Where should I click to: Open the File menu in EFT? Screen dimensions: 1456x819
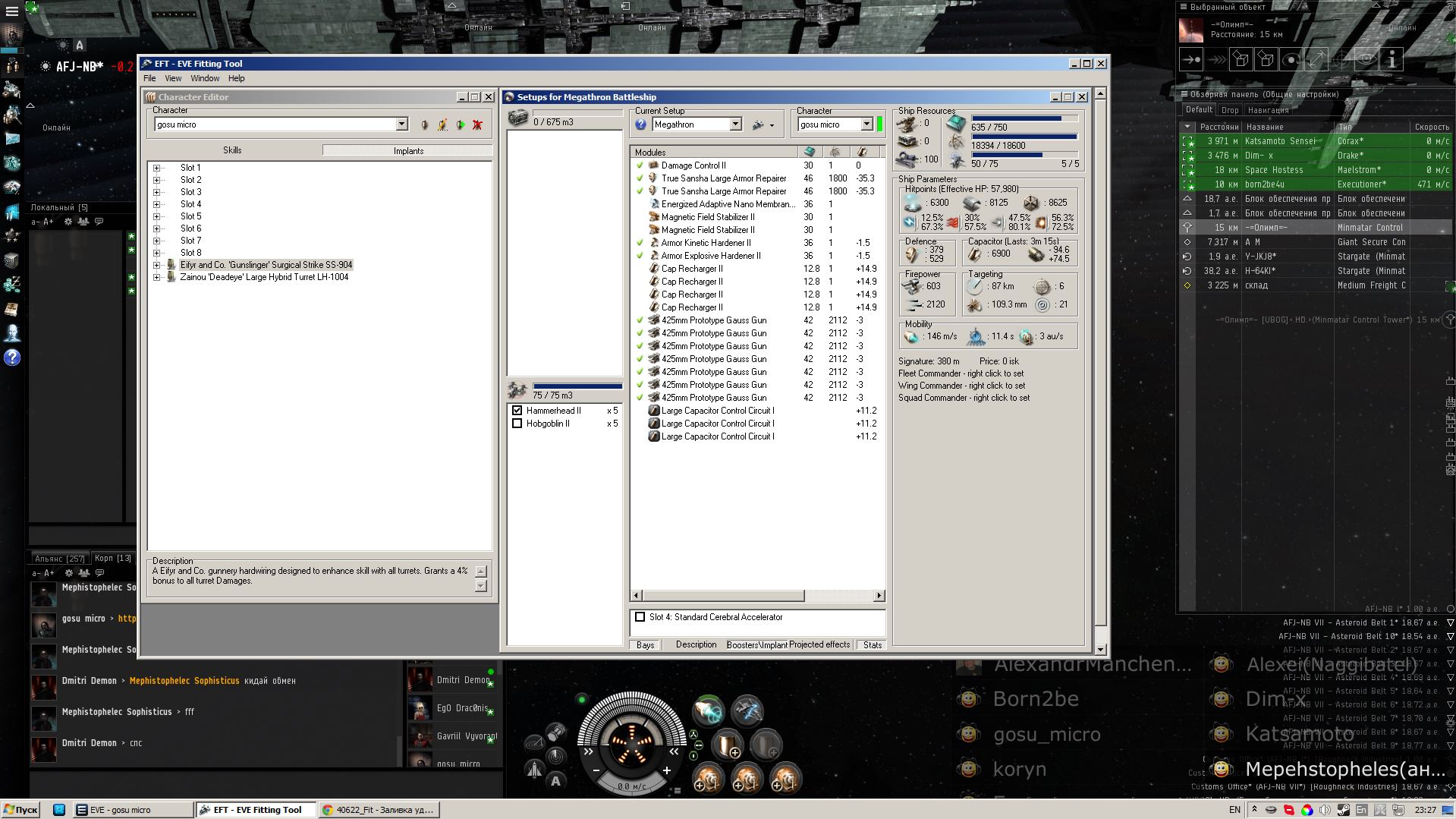(149, 78)
